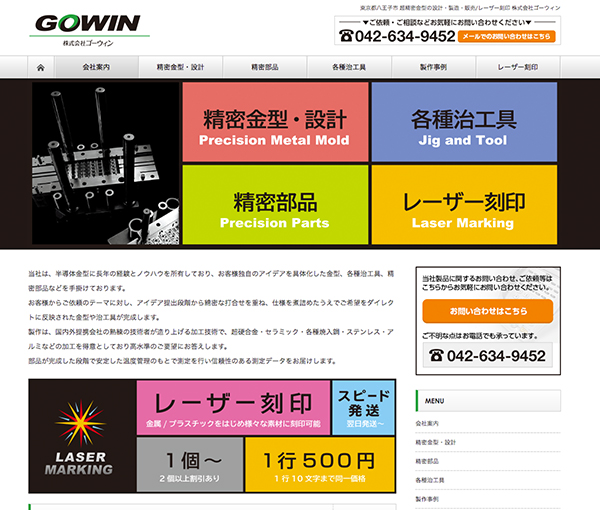600x510 pixels.
Task: Open 精密部品 in the sidebar menu
Action: [427, 461]
